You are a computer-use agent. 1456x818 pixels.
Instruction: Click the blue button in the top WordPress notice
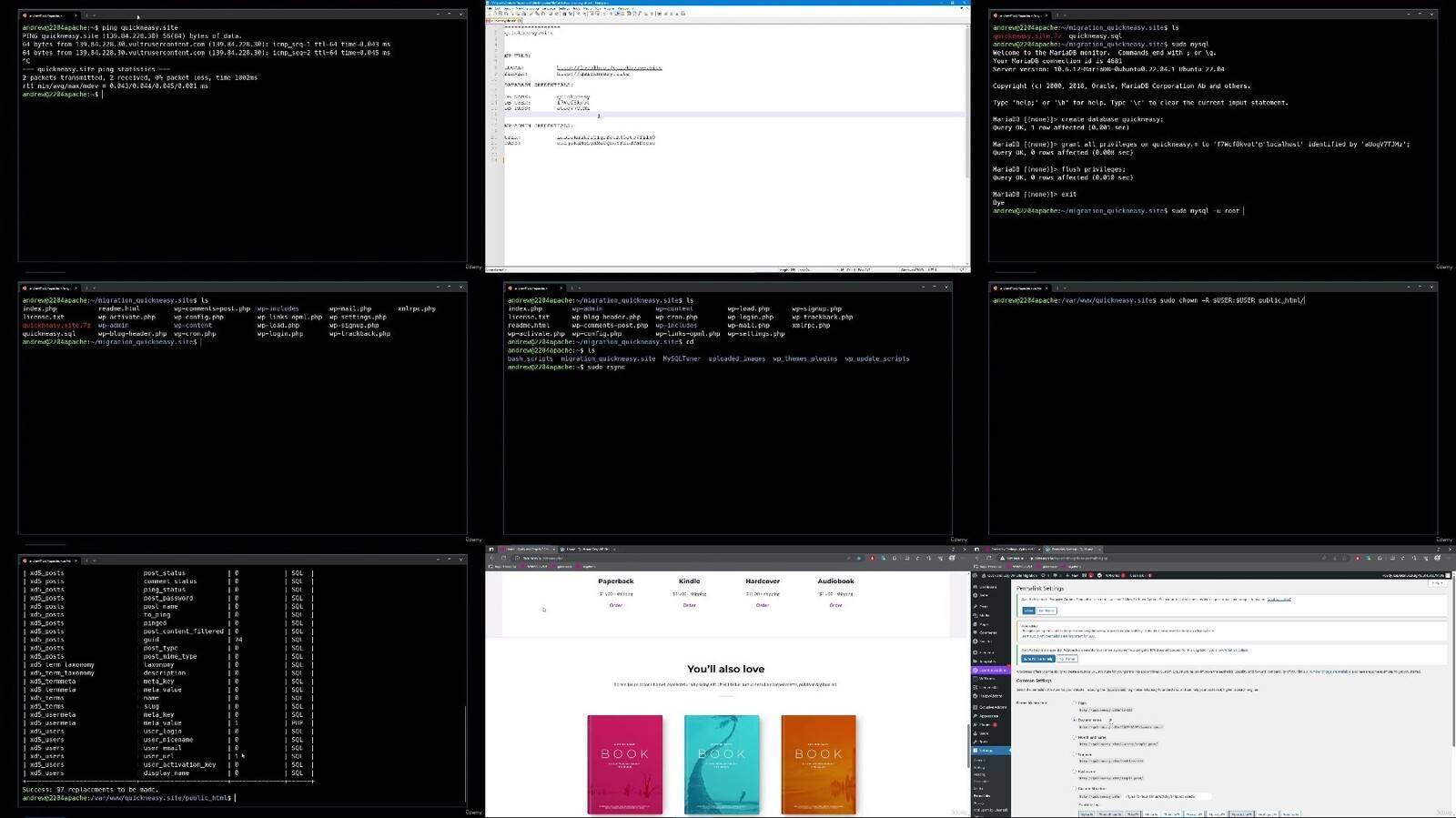tap(1028, 611)
